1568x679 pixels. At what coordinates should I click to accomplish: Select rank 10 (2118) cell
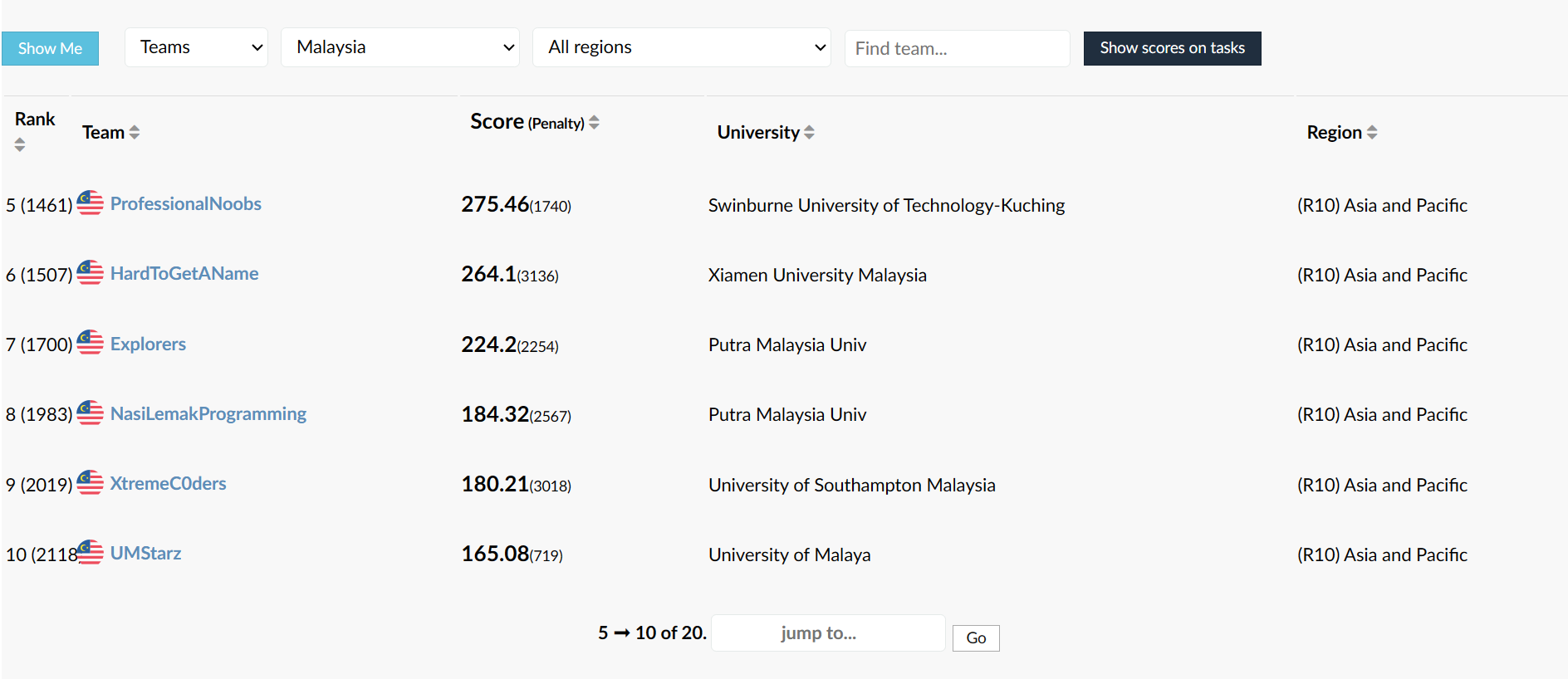pyautogui.click(x=42, y=554)
